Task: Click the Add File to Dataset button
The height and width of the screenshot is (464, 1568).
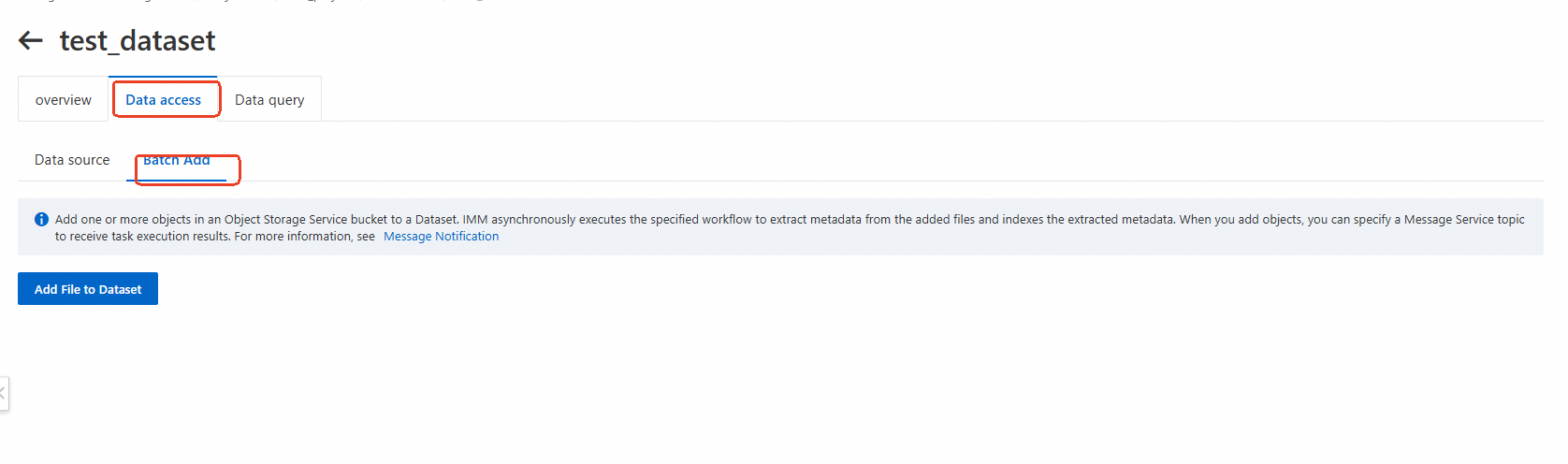Action: [88, 289]
